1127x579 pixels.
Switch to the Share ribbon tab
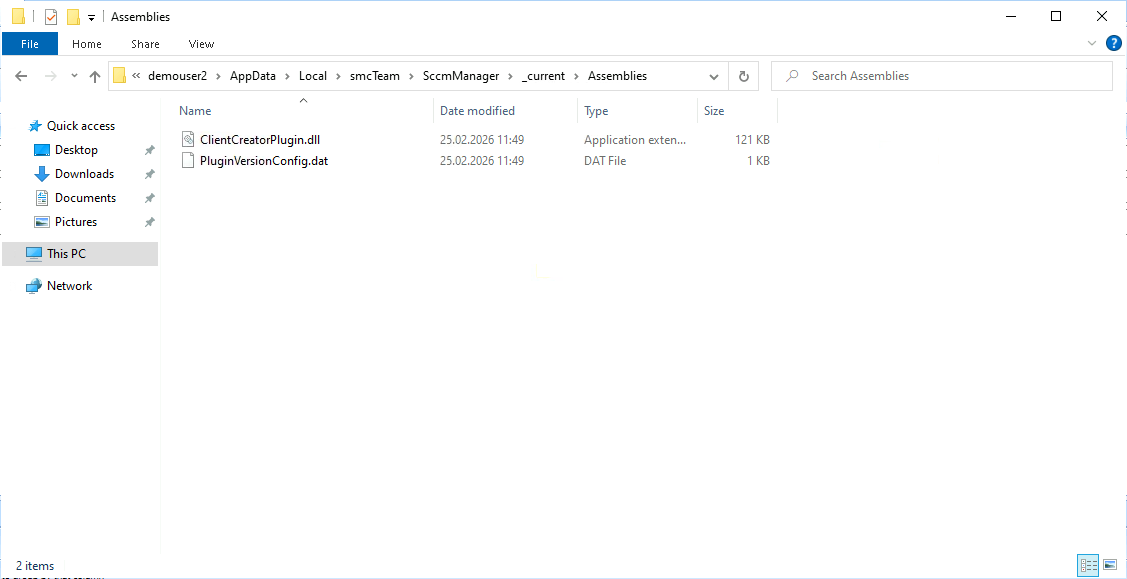145,44
